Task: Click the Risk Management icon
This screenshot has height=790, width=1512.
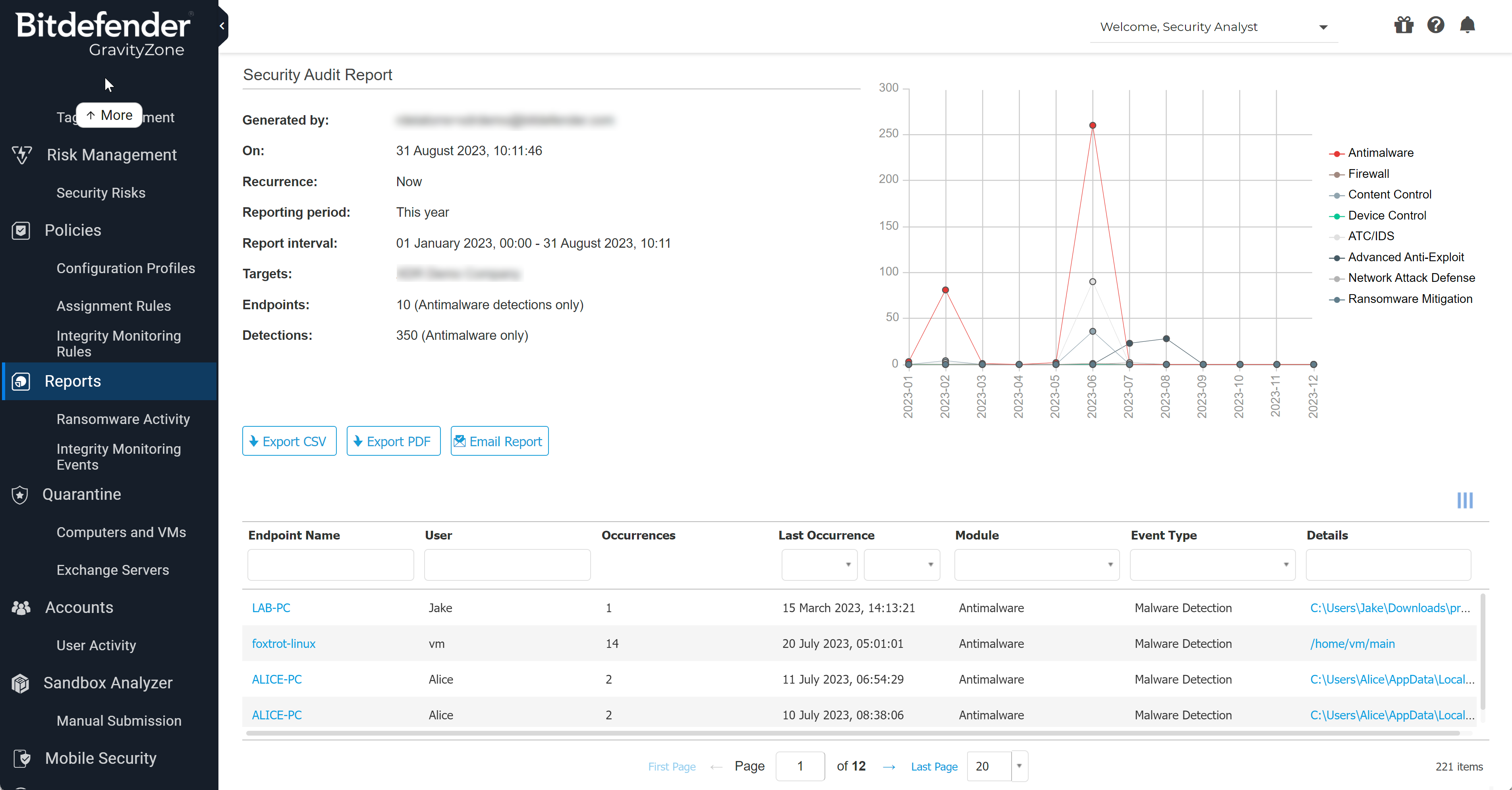Action: [22, 155]
